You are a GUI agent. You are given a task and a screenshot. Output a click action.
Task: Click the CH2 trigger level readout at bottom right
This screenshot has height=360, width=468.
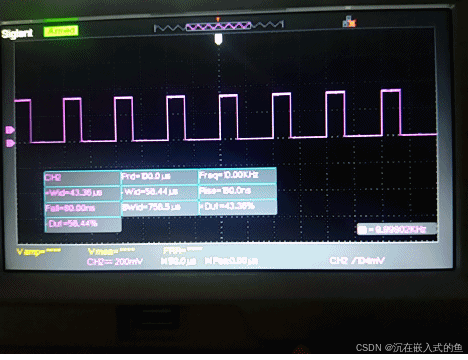coord(357,260)
